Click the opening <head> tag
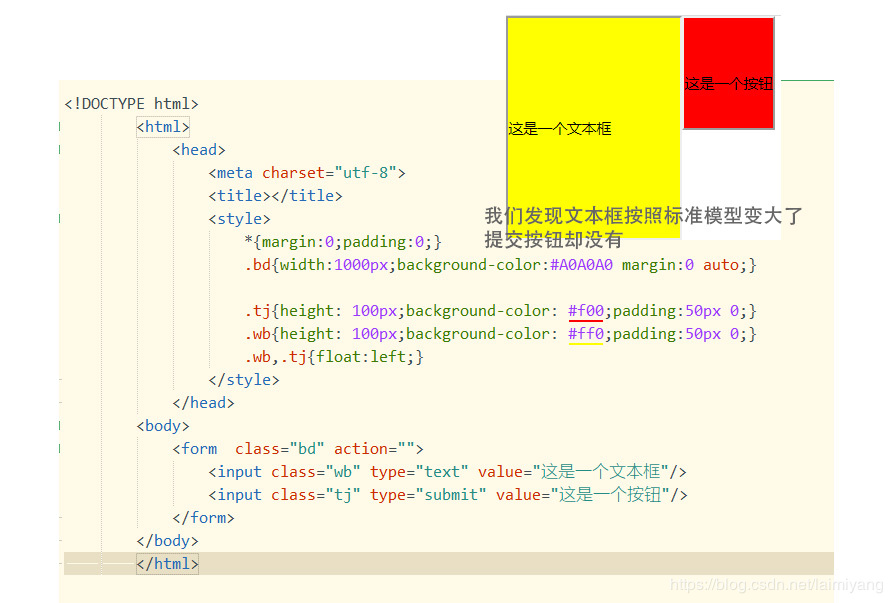 pyautogui.click(x=199, y=150)
